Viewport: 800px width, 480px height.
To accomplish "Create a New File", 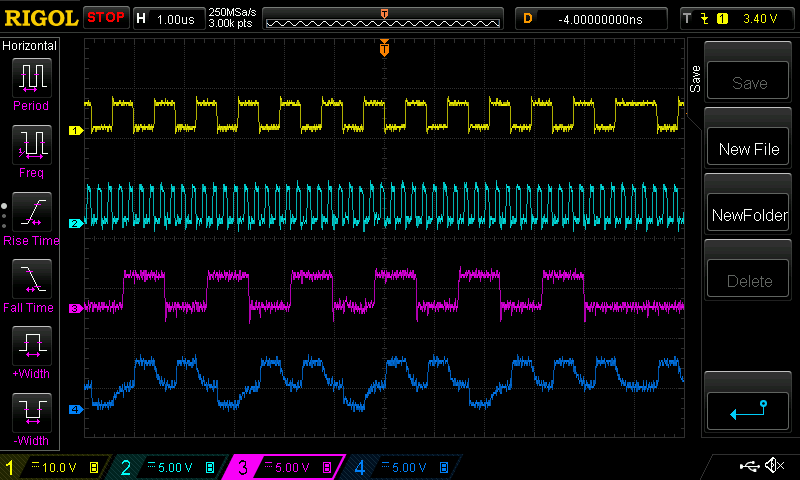I will tap(748, 147).
